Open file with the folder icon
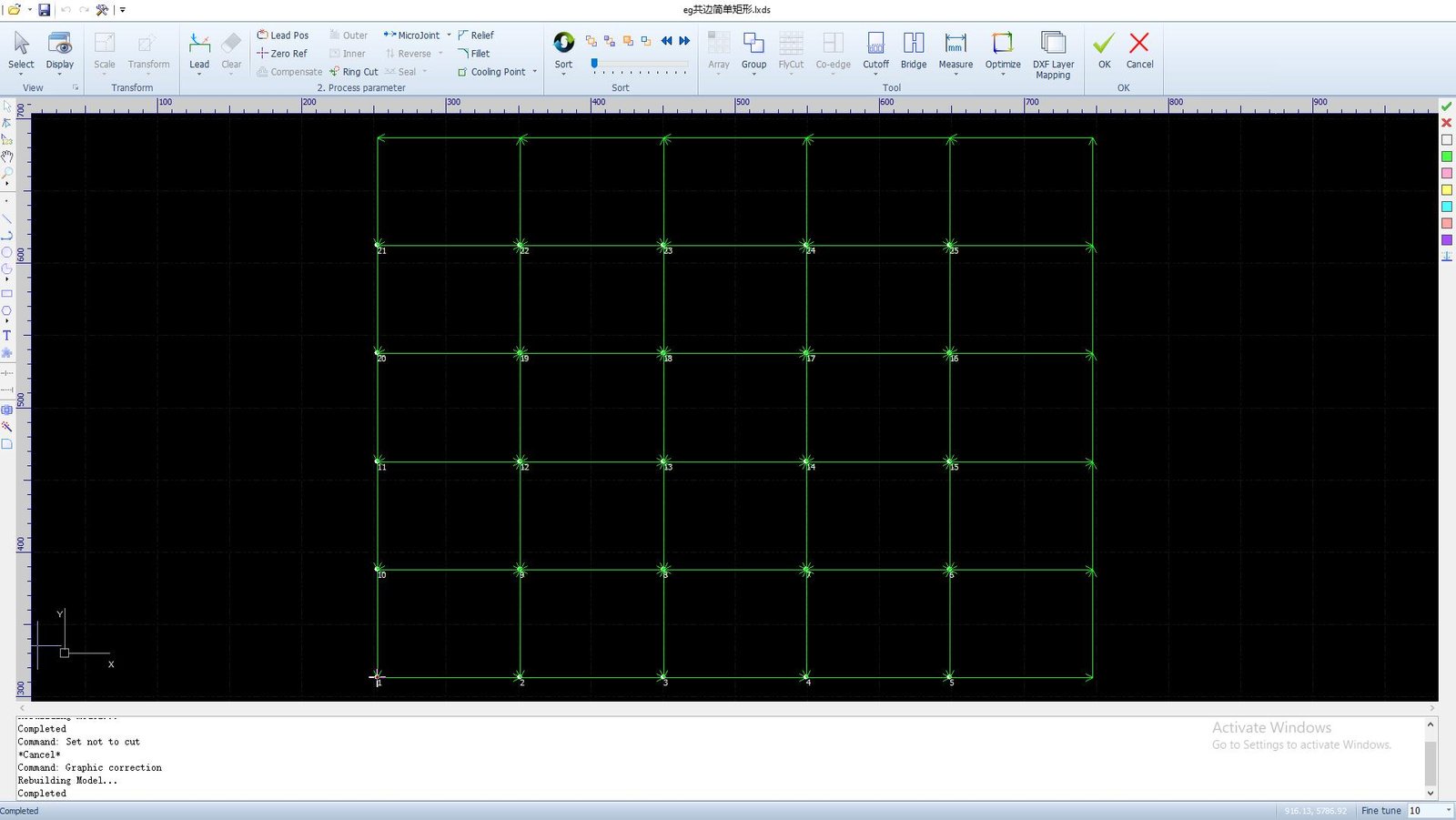Screen dimensions: 1456x820 [x=14, y=9]
